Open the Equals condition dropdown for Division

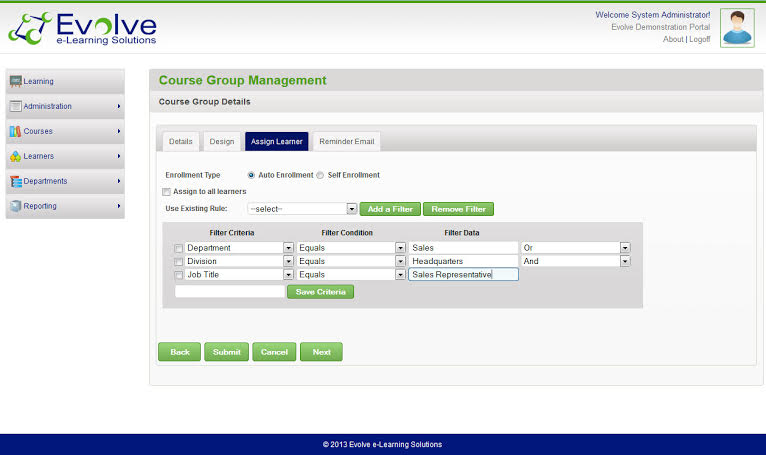(x=351, y=261)
